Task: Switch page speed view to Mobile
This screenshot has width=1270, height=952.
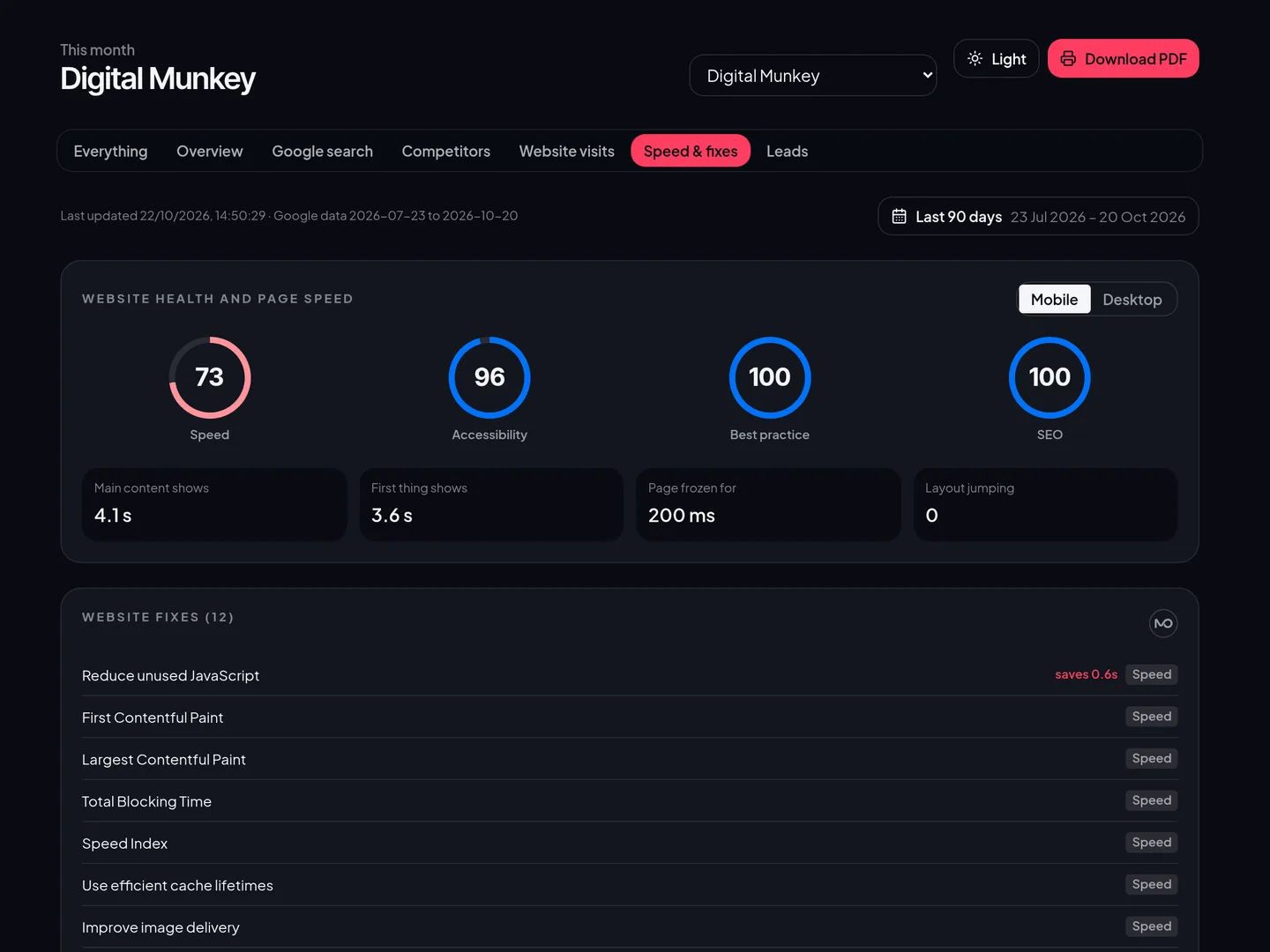Action: click(x=1054, y=299)
